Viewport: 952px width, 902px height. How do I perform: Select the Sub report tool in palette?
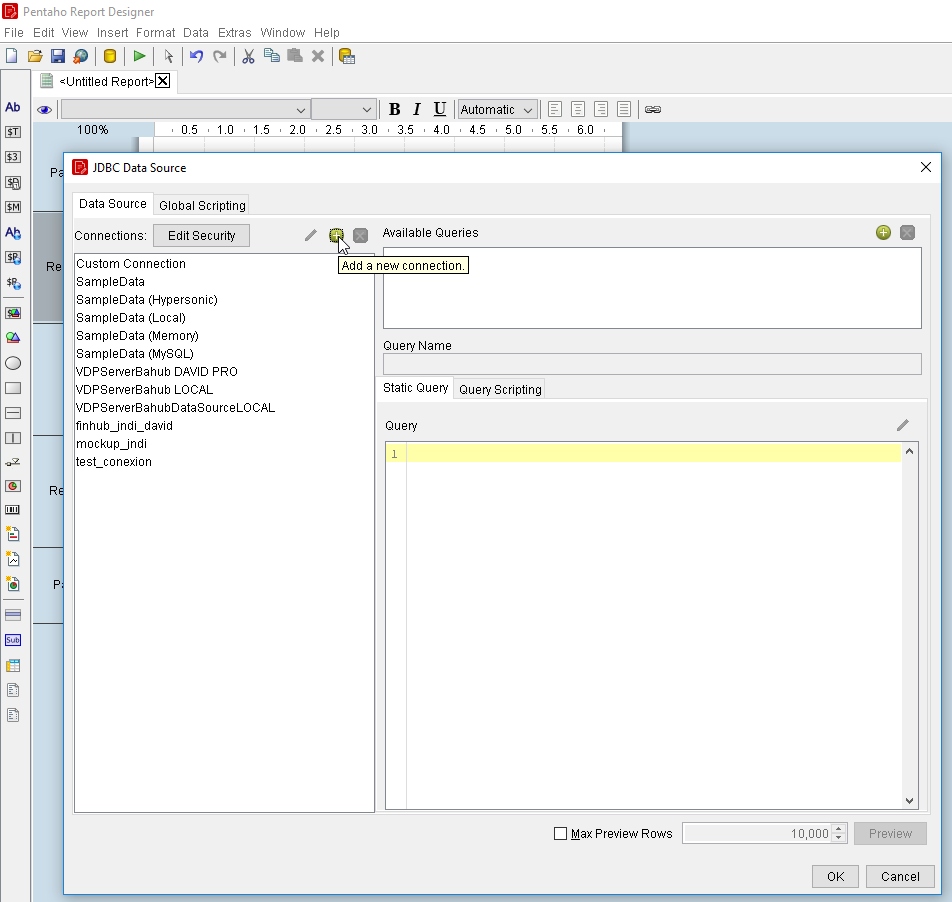[13, 640]
